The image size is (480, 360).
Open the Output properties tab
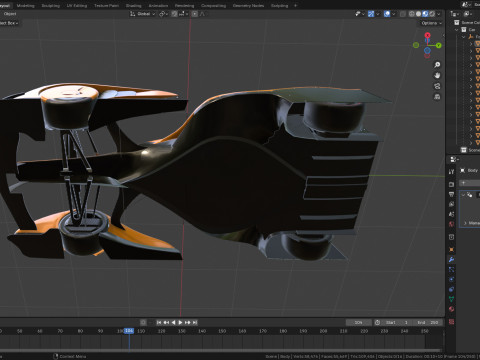point(451,194)
